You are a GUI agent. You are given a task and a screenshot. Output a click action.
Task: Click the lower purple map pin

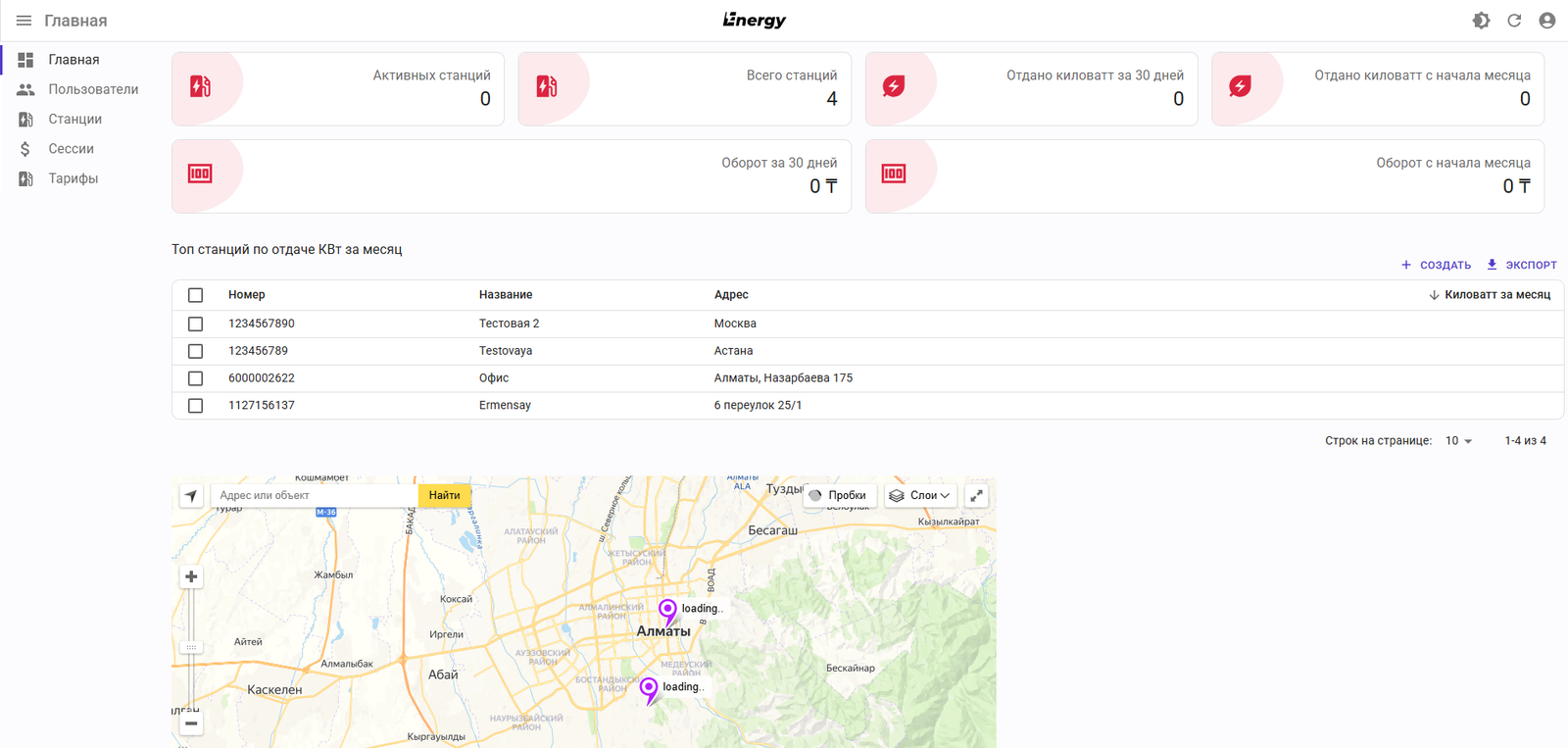click(649, 691)
